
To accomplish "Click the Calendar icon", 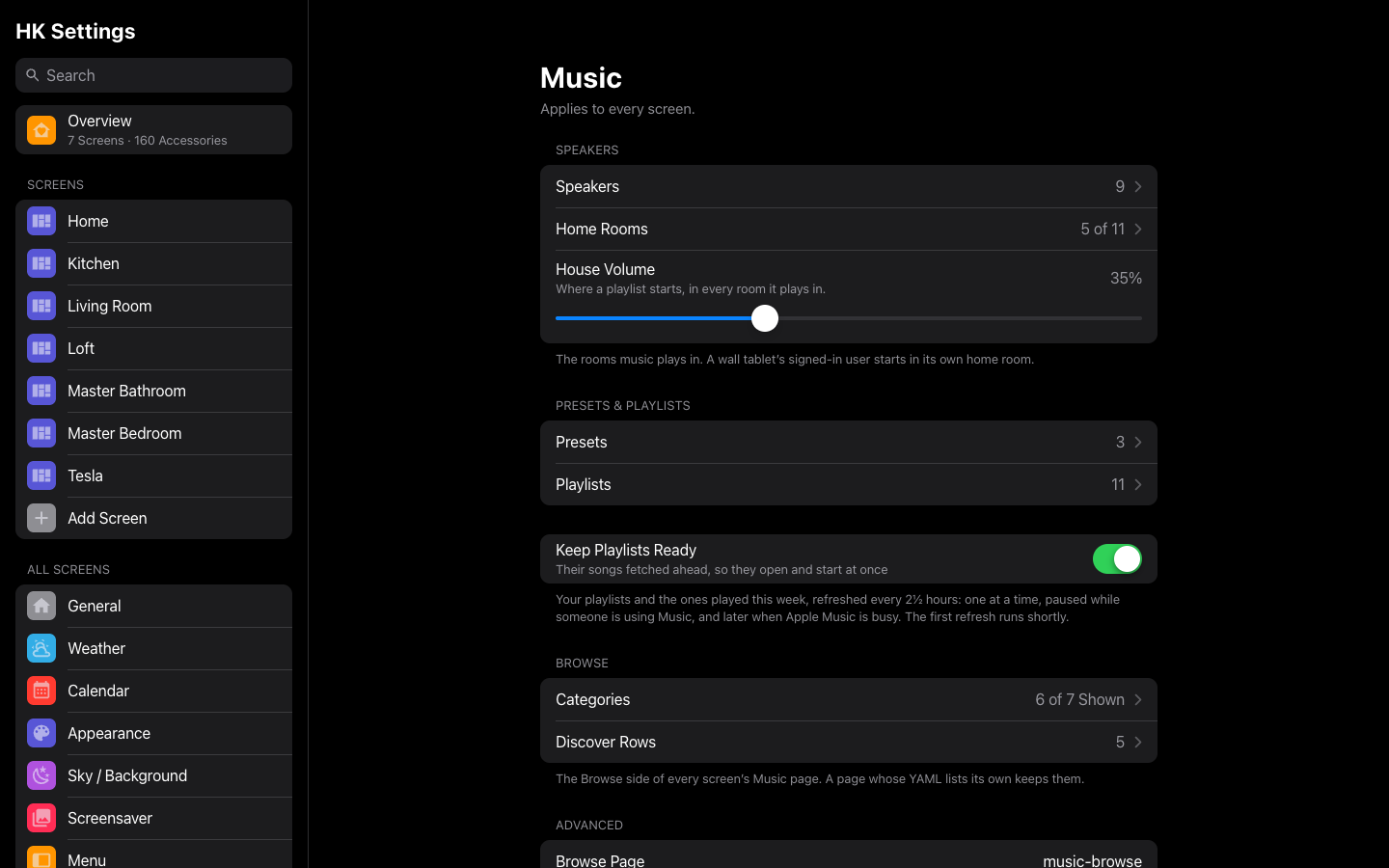I will click(41, 691).
